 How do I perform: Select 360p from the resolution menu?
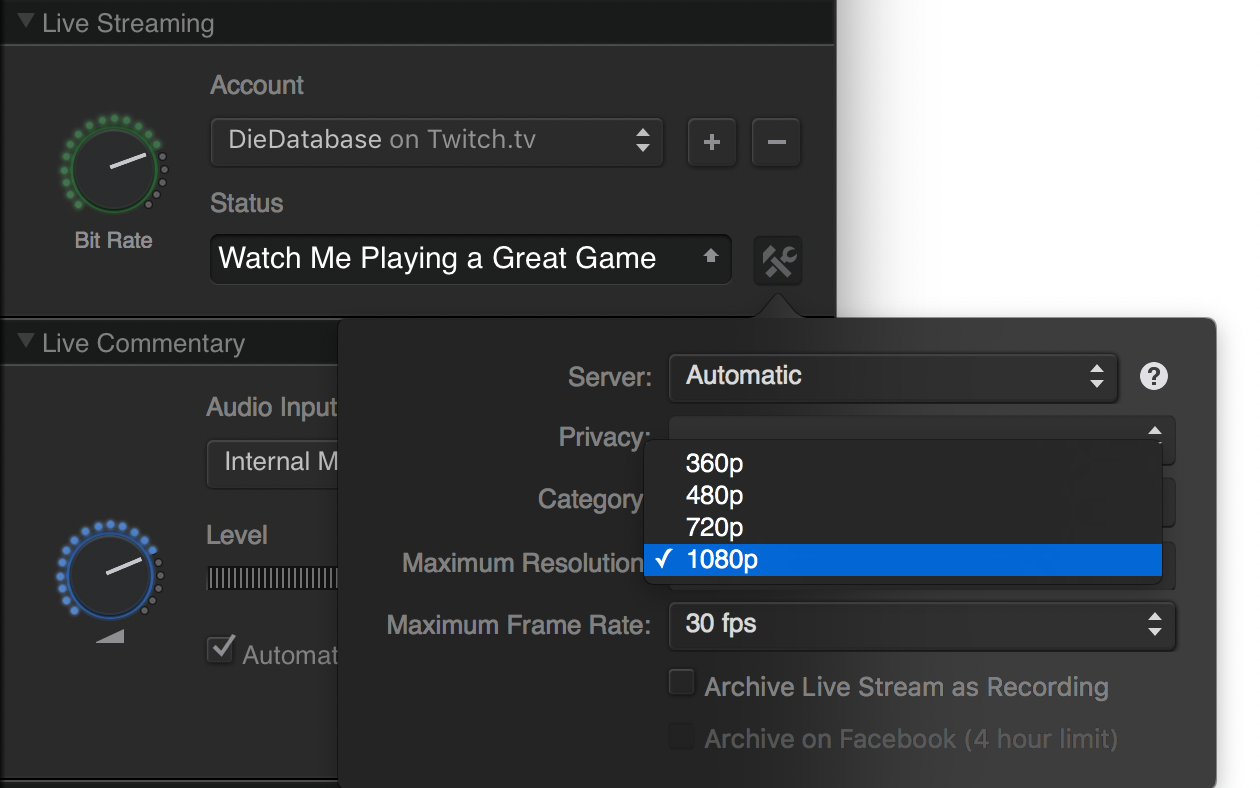(x=714, y=463)
